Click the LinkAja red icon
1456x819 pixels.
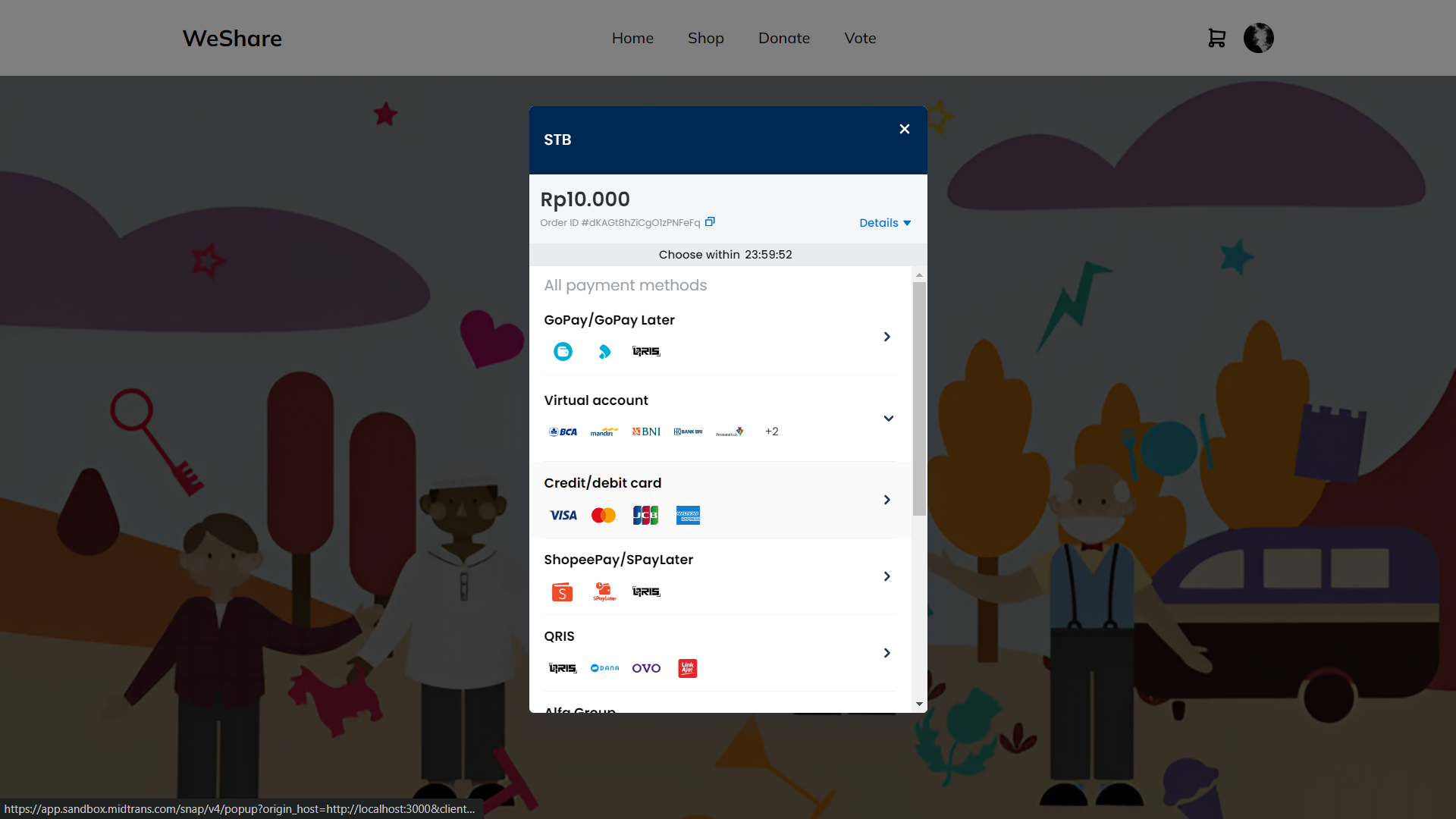687,668
